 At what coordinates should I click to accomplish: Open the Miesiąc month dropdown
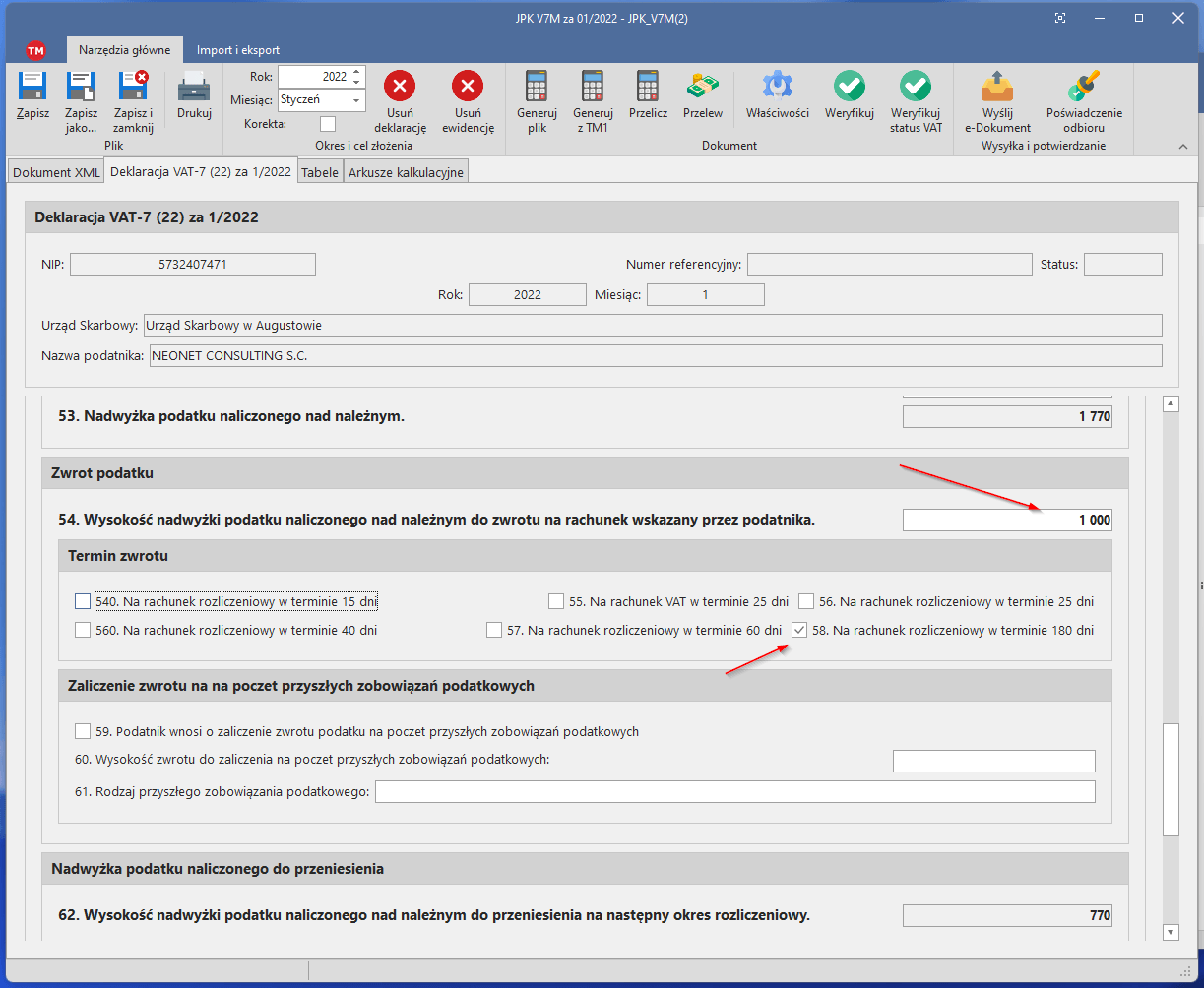tap(356, 100)
